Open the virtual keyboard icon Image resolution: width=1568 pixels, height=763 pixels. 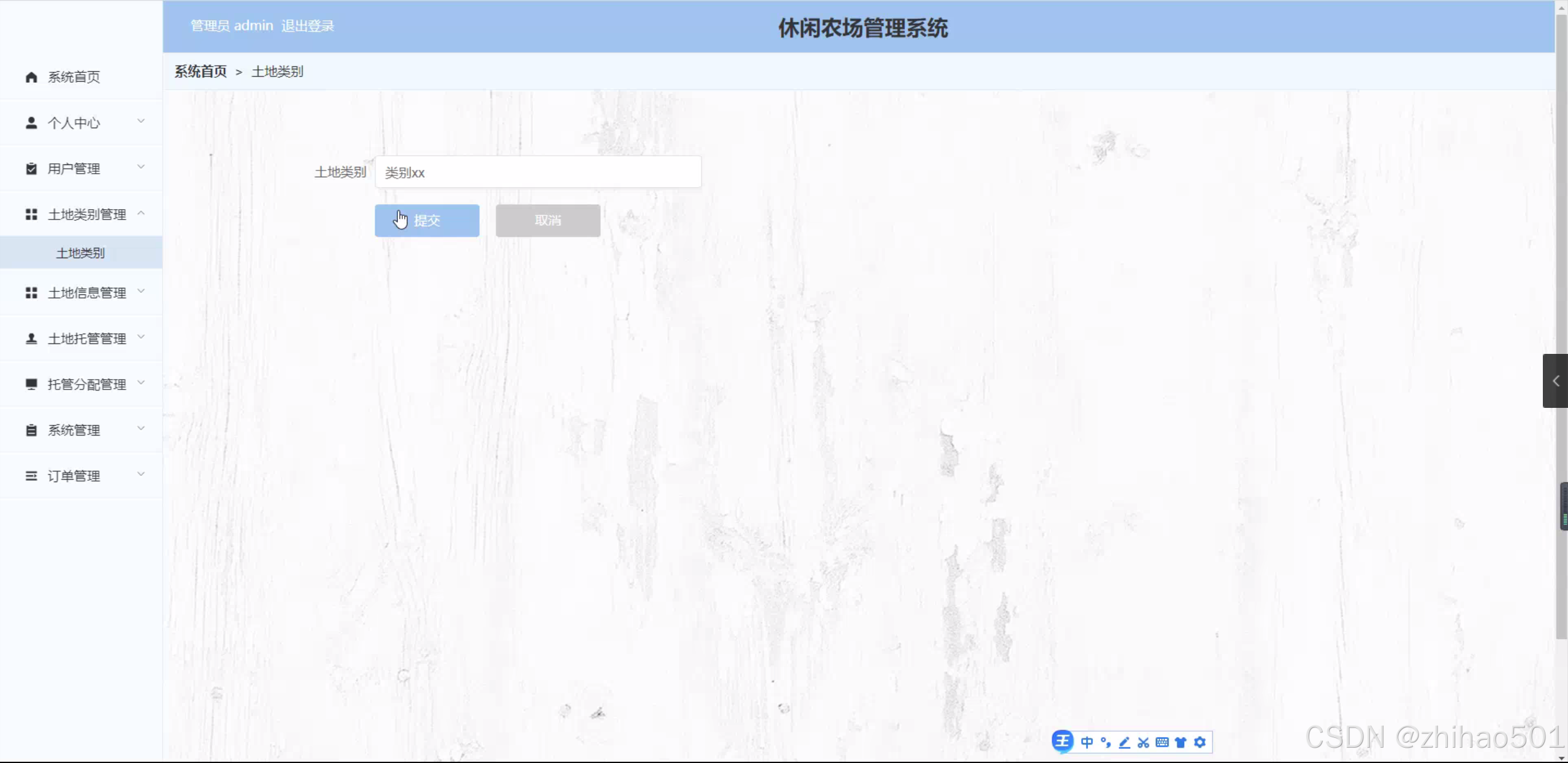tap(1161, 742)
